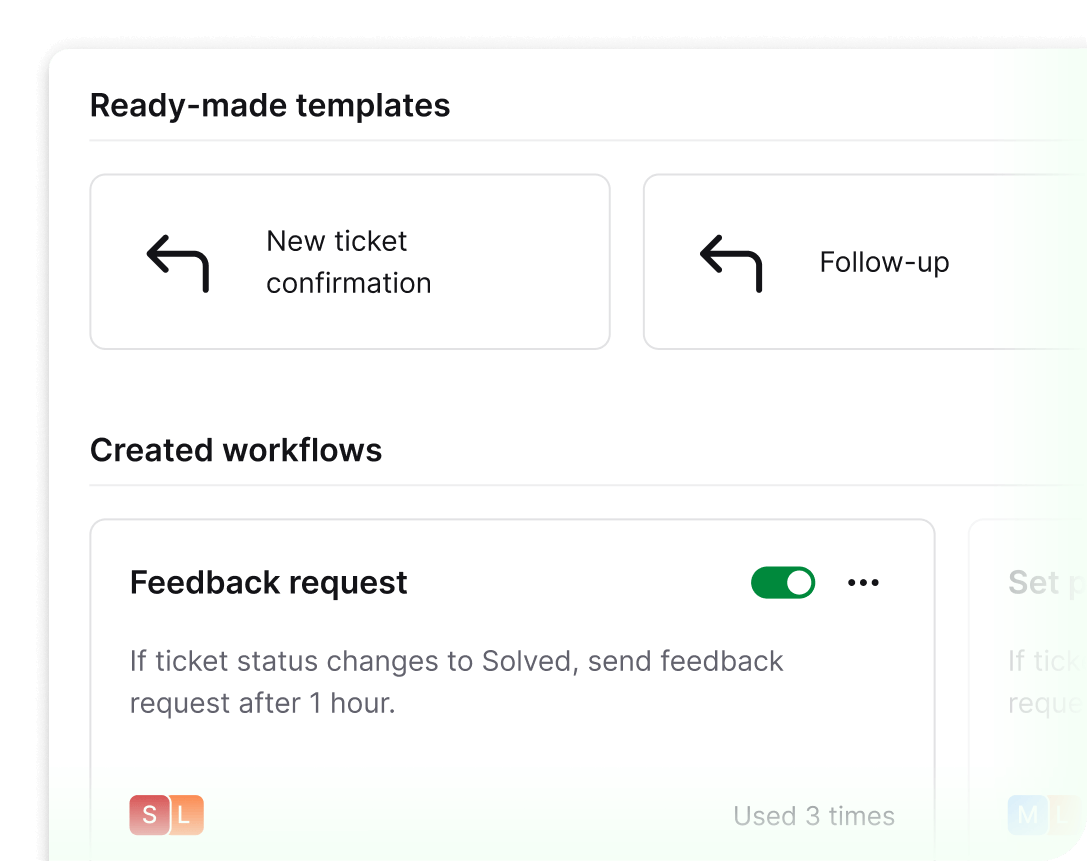This screenshot has height=861, width=1087.
Task: Disable the Feedback request workflow switch
Action: (x=783, y=582)
